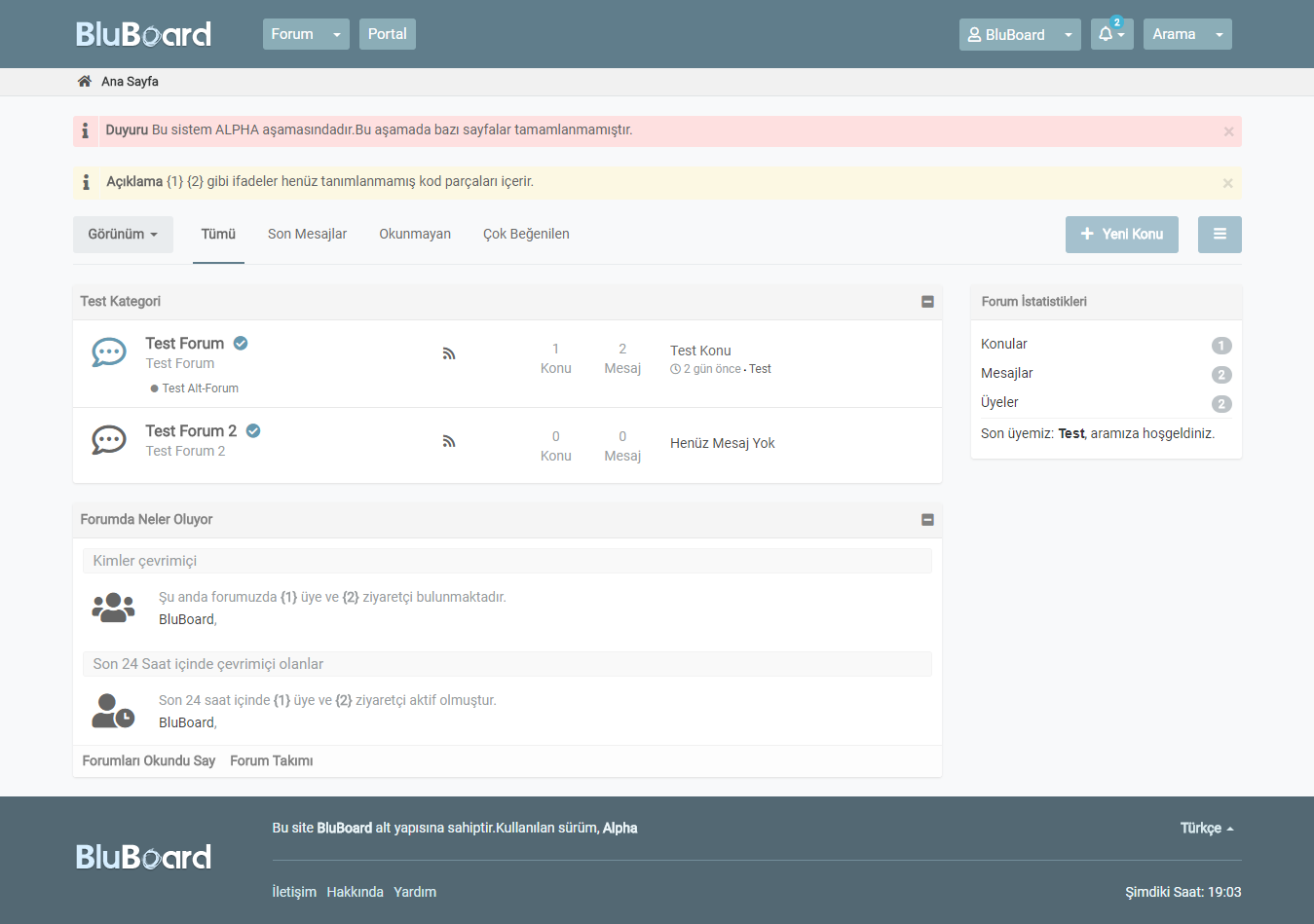Open the Test Alt-Forum subforum link
The width and height of the screenshot is (1314, 924).
[200, 388]
